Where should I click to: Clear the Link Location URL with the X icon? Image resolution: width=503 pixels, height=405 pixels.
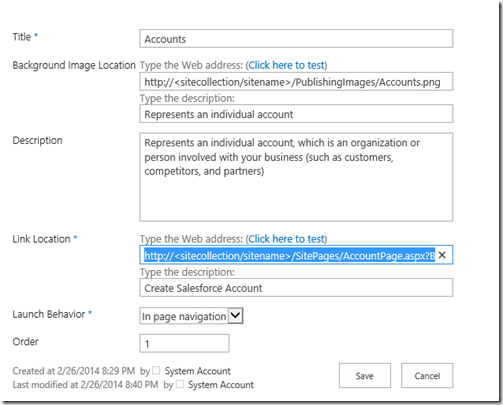click(442, 255)
